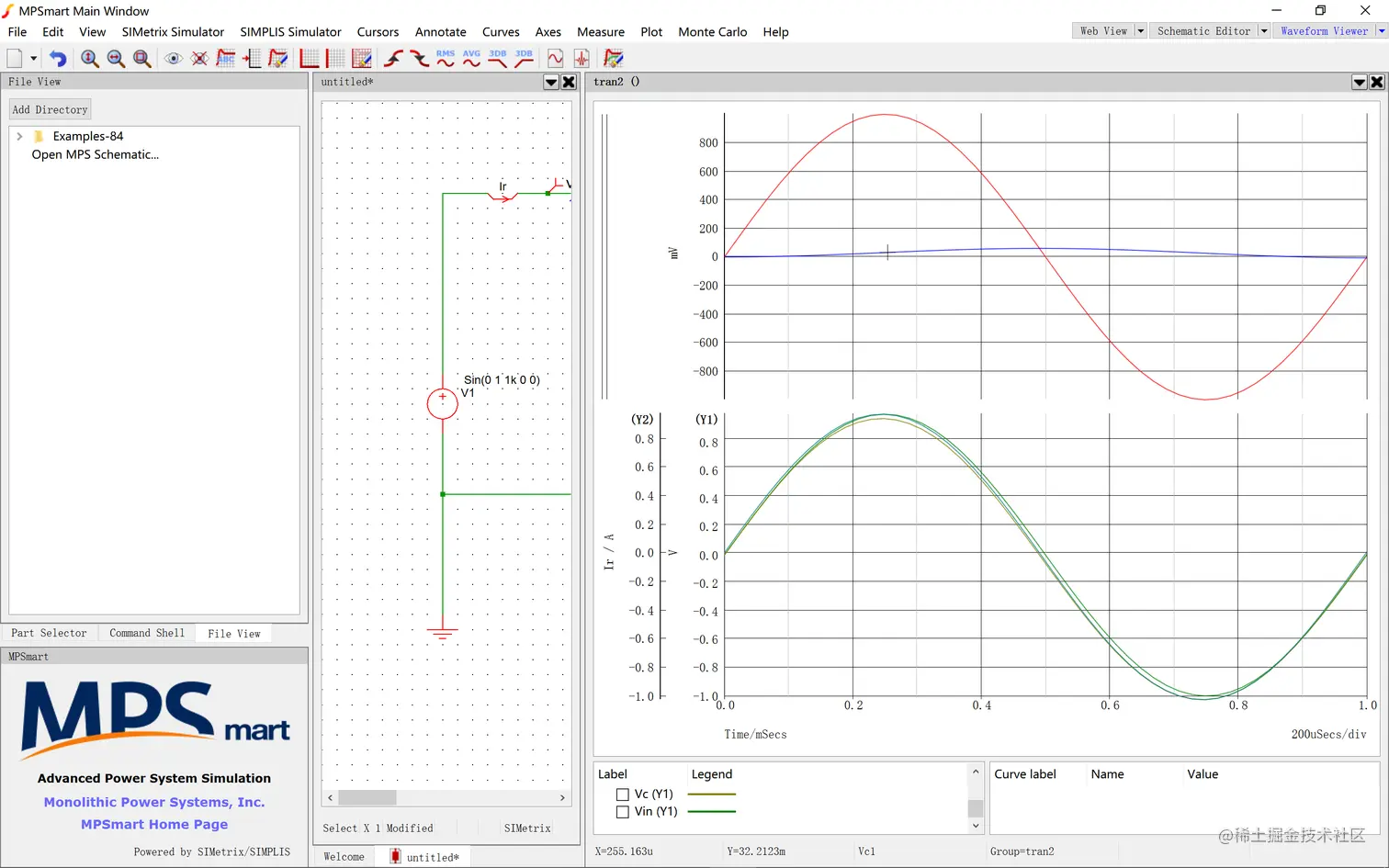Expand the Examples-84 folder
1389x868 pixels.
(x=19, y=136)
